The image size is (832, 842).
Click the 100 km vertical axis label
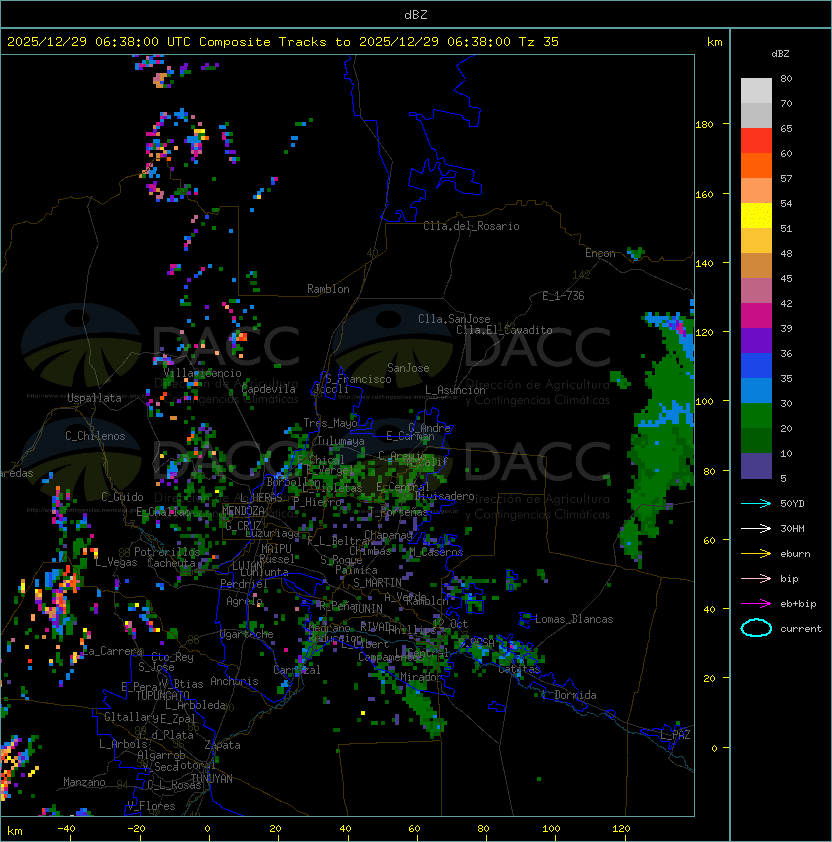pos(704,401)
